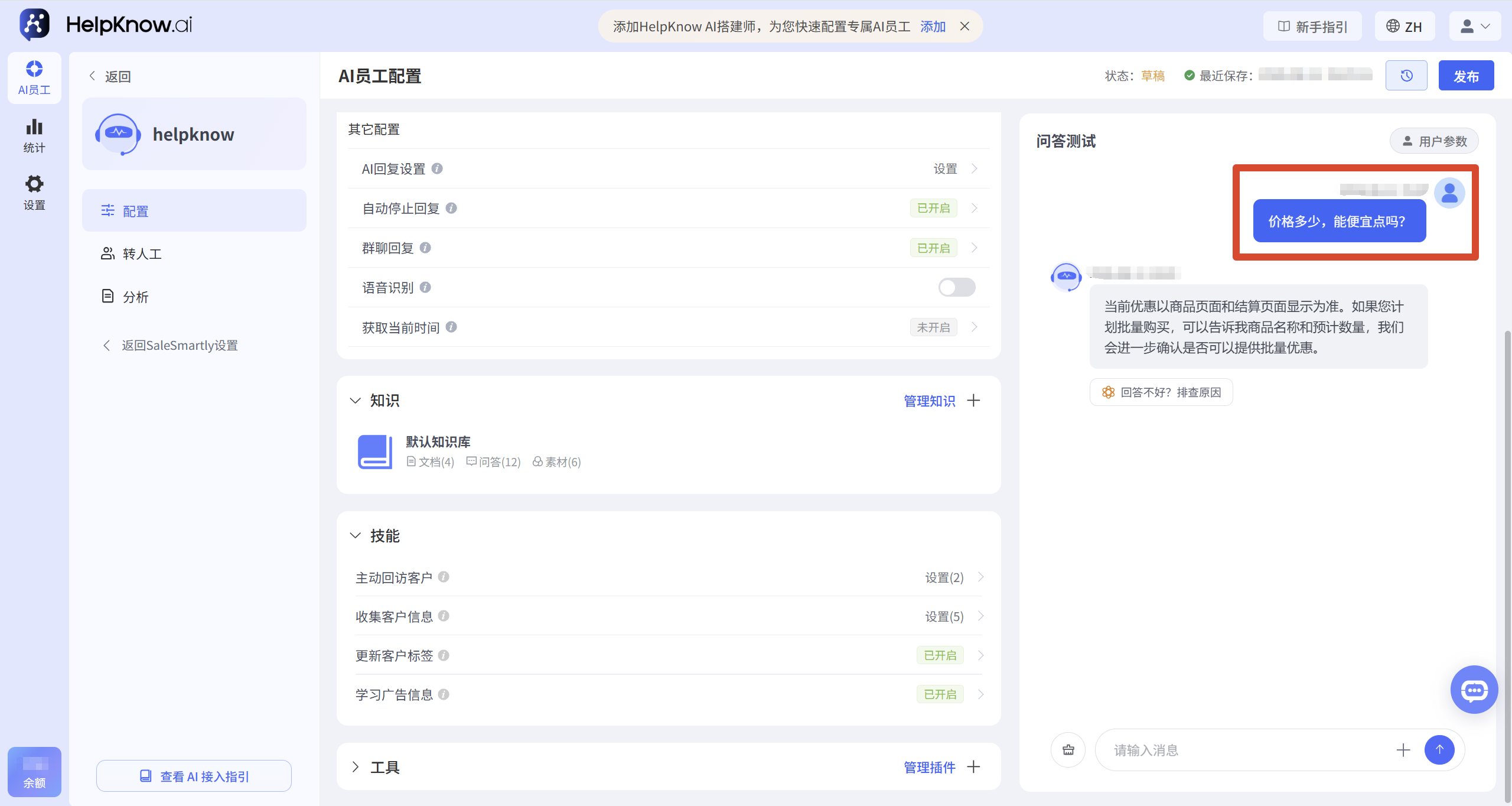
Task: Add knowledge with plus icon beside 管理知识
Action: coord(973,401)
